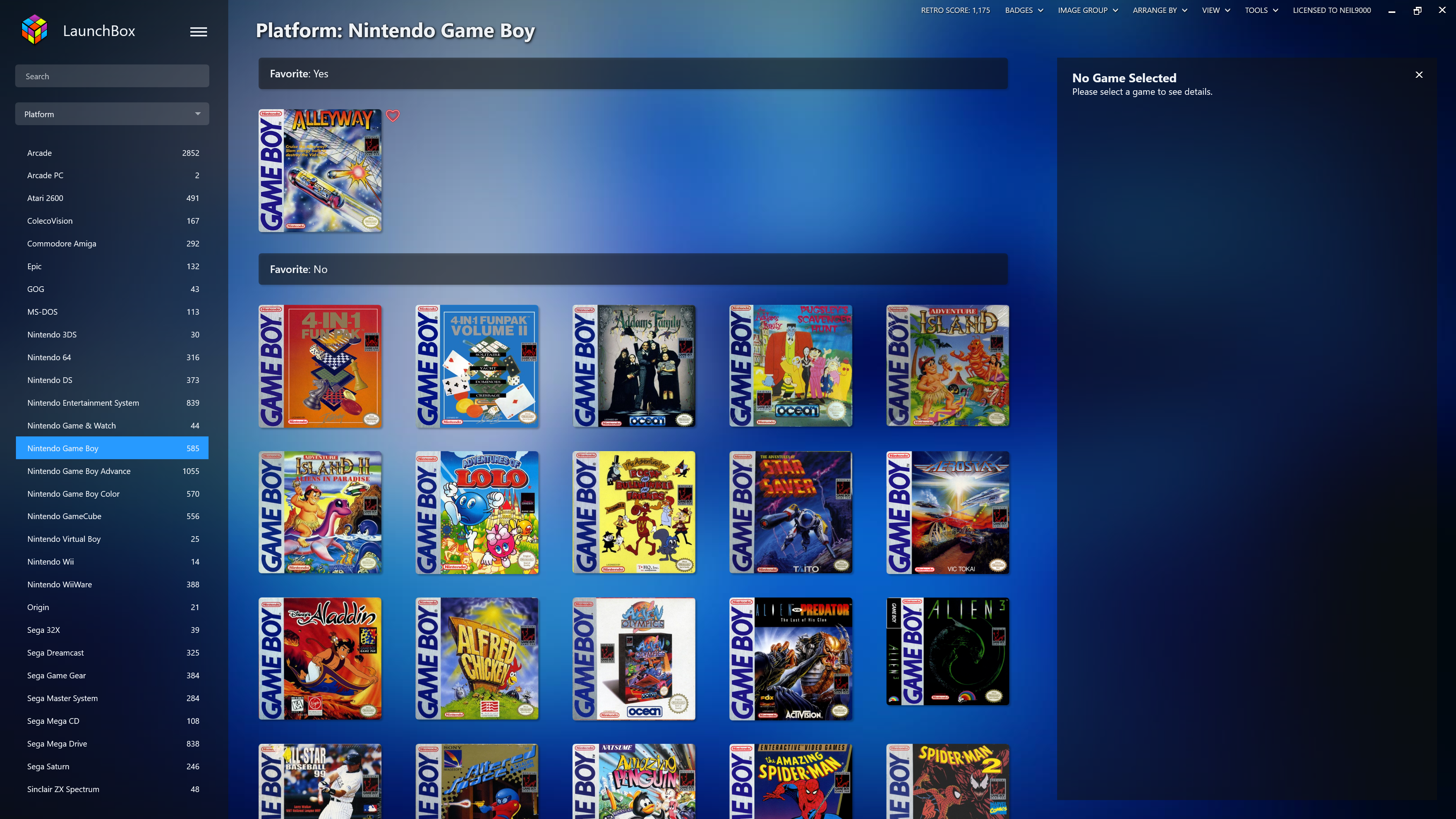Select the first Adventure Island cover
This screenshot has width=1456, height=819.
[948, 366]
